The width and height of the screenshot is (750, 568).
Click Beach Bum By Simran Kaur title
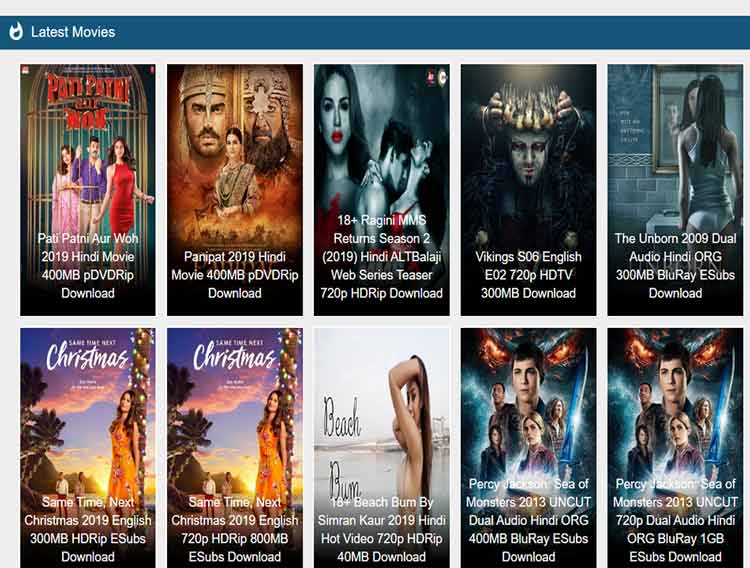[x=382, y=529]
